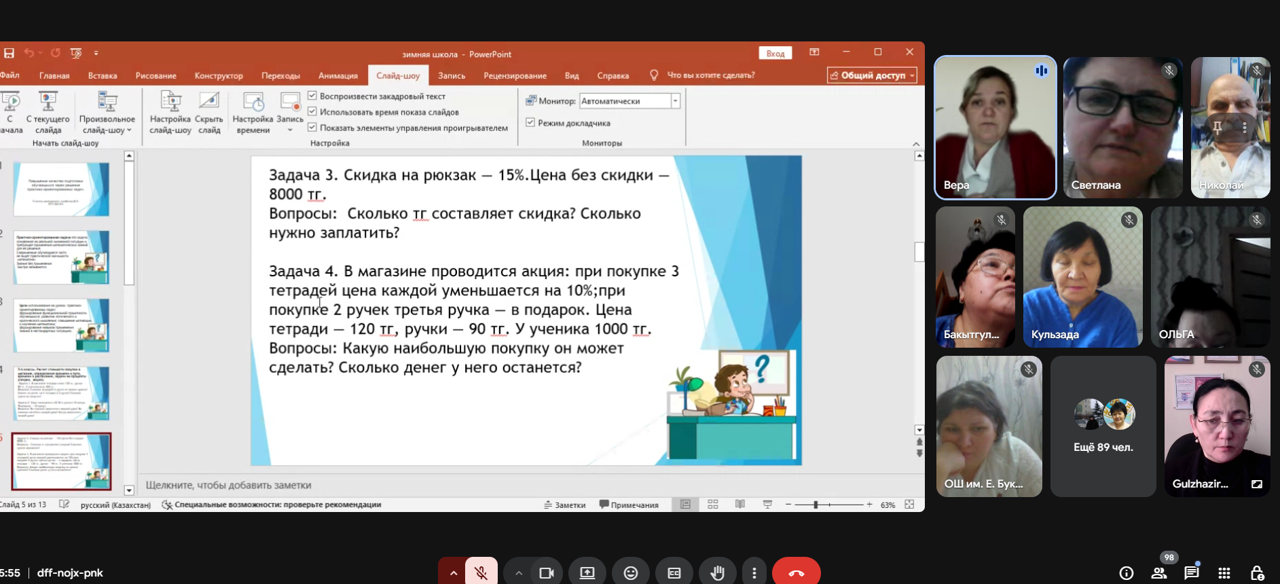This screenshot has width=1280, height=584.
Task: Uncheck 'Воспроизвести закадровый текст'
Action: (313, 97)
